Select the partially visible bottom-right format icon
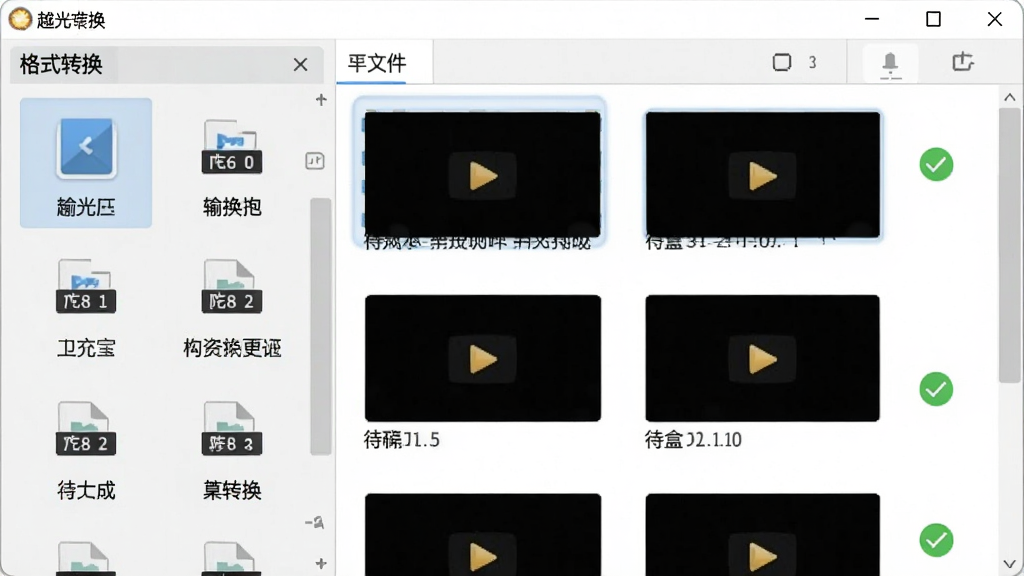Screen dimensions: 1024x576 [x=232, y=558]
